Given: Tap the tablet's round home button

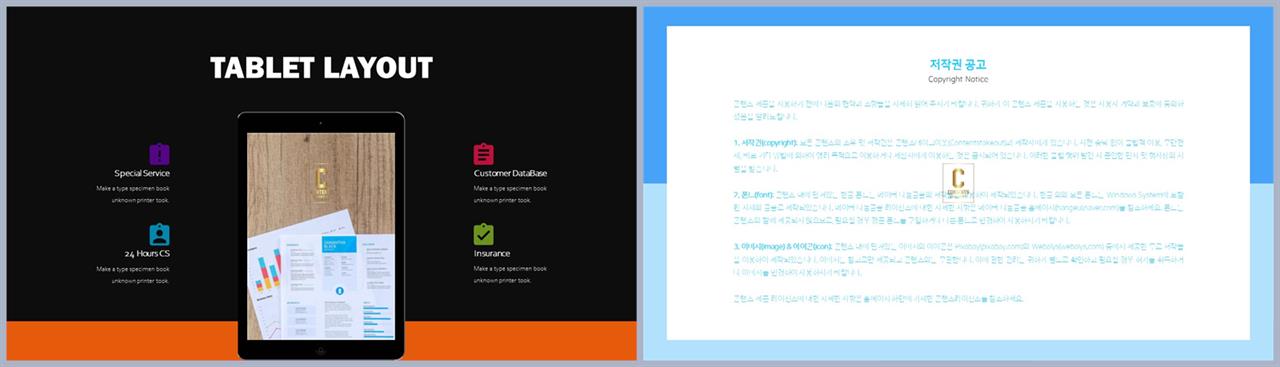Looking at the screenshot, I should tap(321, 350).
